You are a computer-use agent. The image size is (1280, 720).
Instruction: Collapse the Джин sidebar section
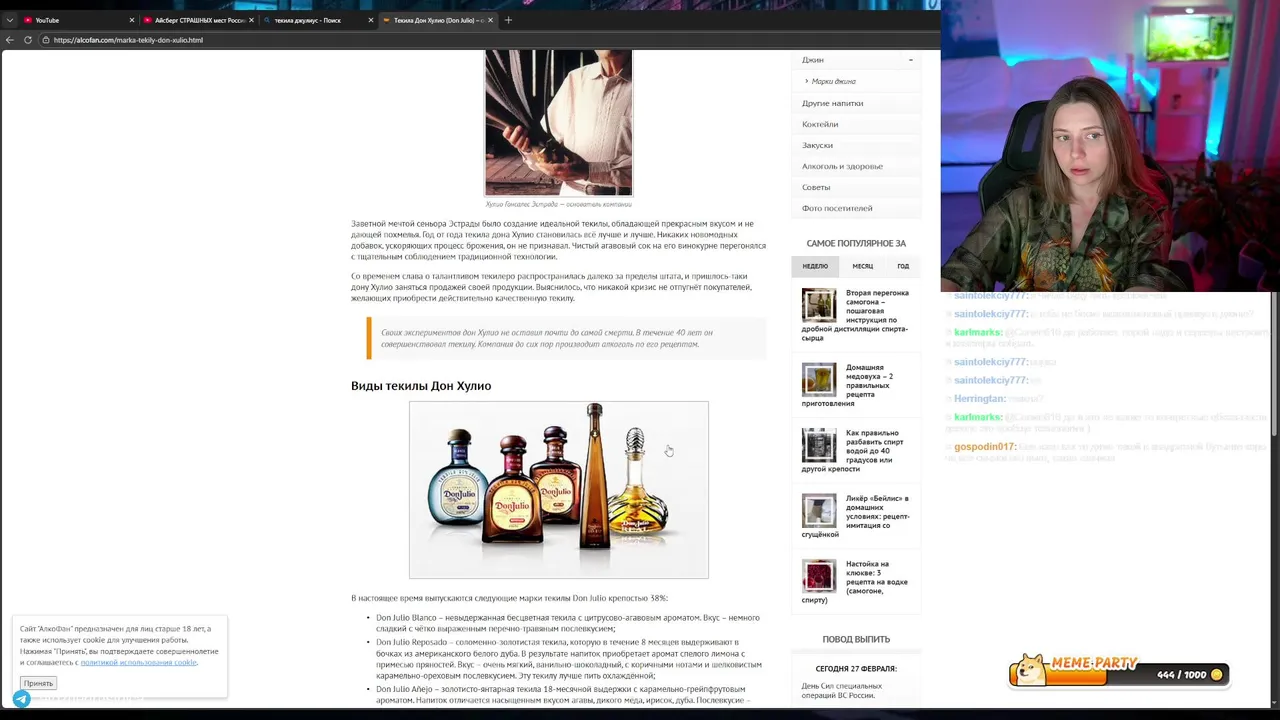tap(910, 60)
